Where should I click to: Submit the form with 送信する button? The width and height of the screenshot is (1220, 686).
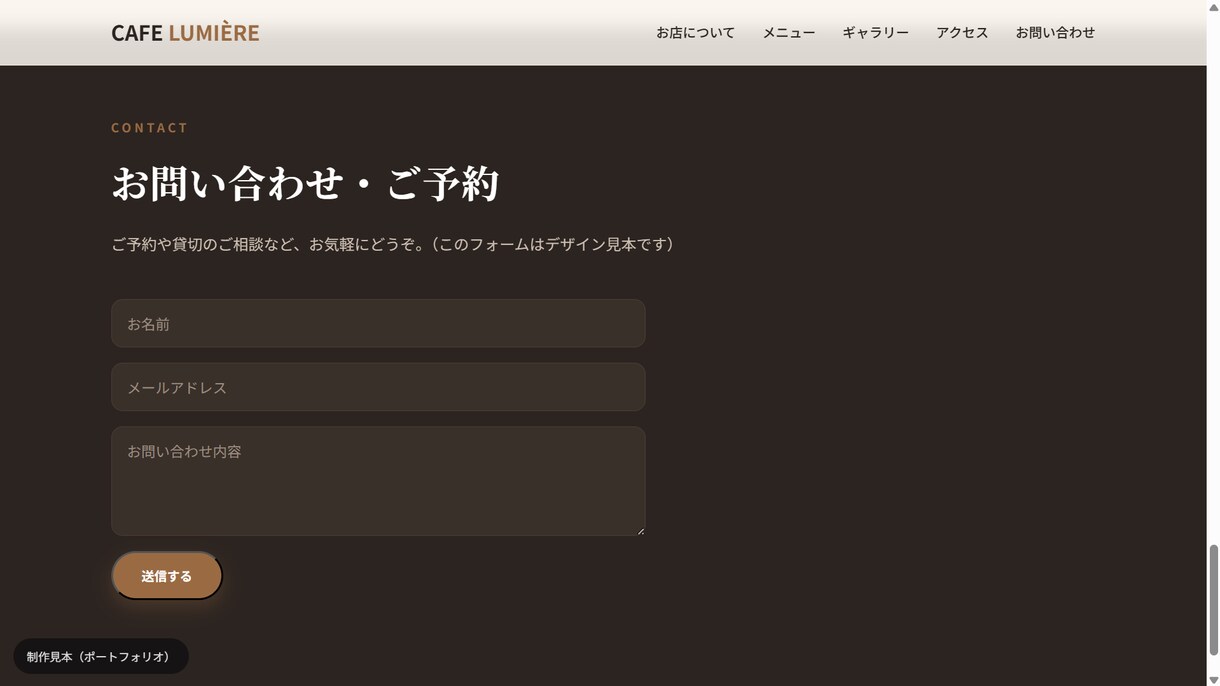coord(167,576)
